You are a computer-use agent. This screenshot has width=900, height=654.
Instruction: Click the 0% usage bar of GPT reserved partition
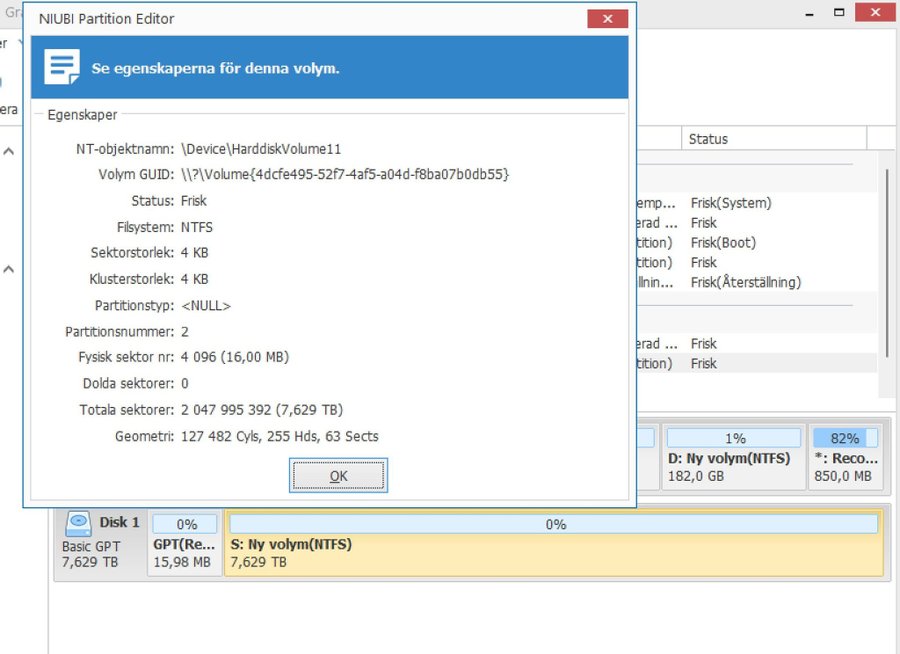point(185,524)
